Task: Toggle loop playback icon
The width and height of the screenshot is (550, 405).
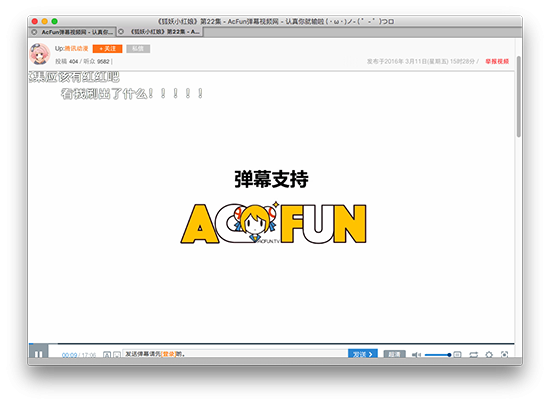Action: 474,355
